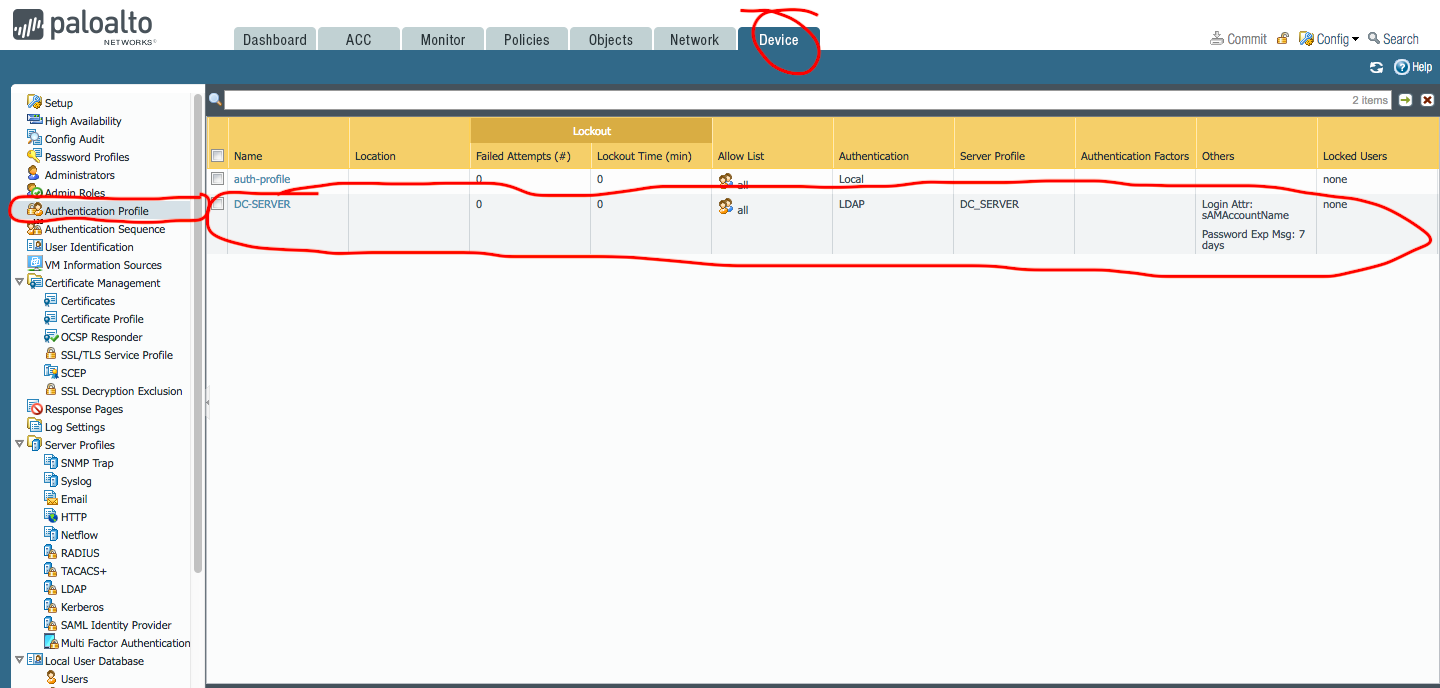Screen dimensions: 1440x688
Task: Check the auth-profile row checkbox
Action: click(217, 179)
